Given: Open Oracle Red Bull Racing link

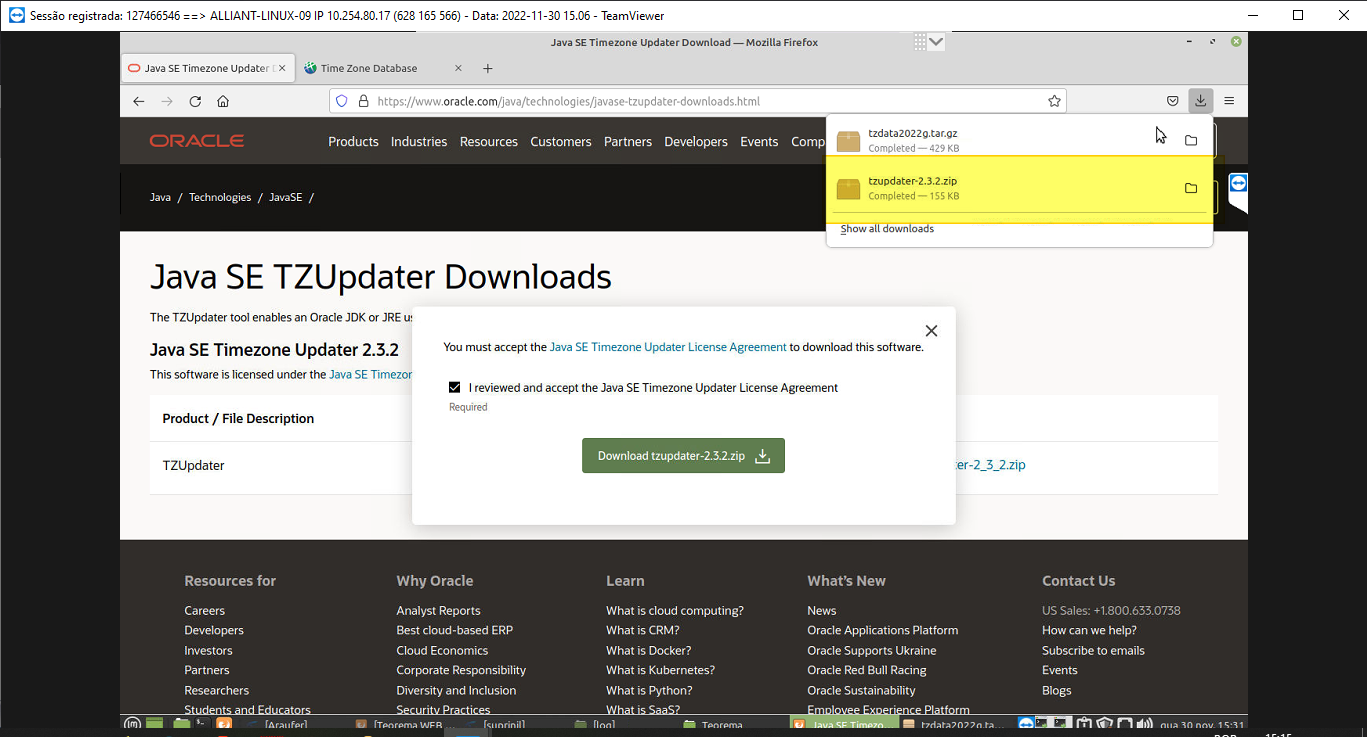Looking at the screenshot, I should 867,670.
